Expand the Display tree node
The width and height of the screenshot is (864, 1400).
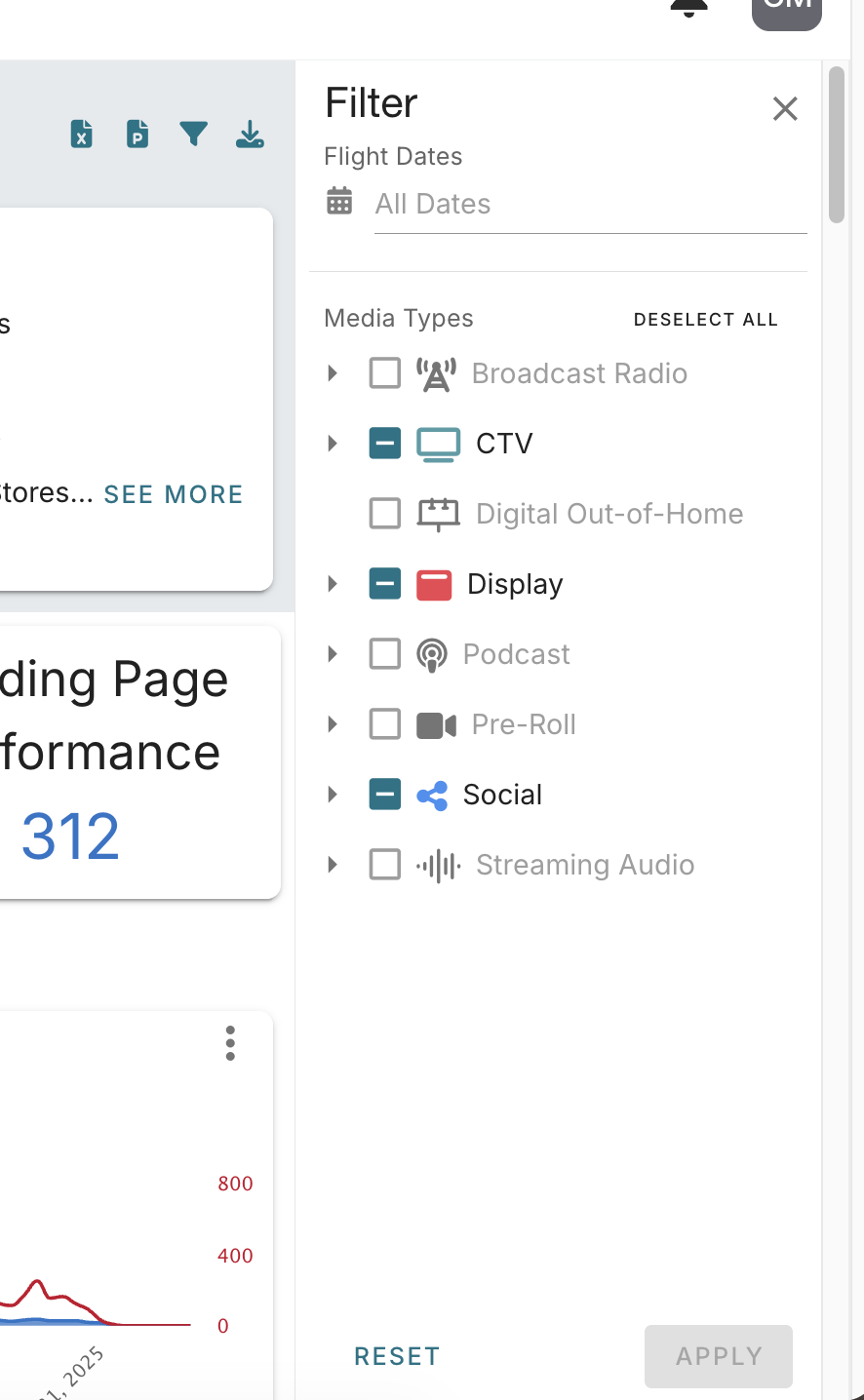pyautogui.click(x=333, y=583)
